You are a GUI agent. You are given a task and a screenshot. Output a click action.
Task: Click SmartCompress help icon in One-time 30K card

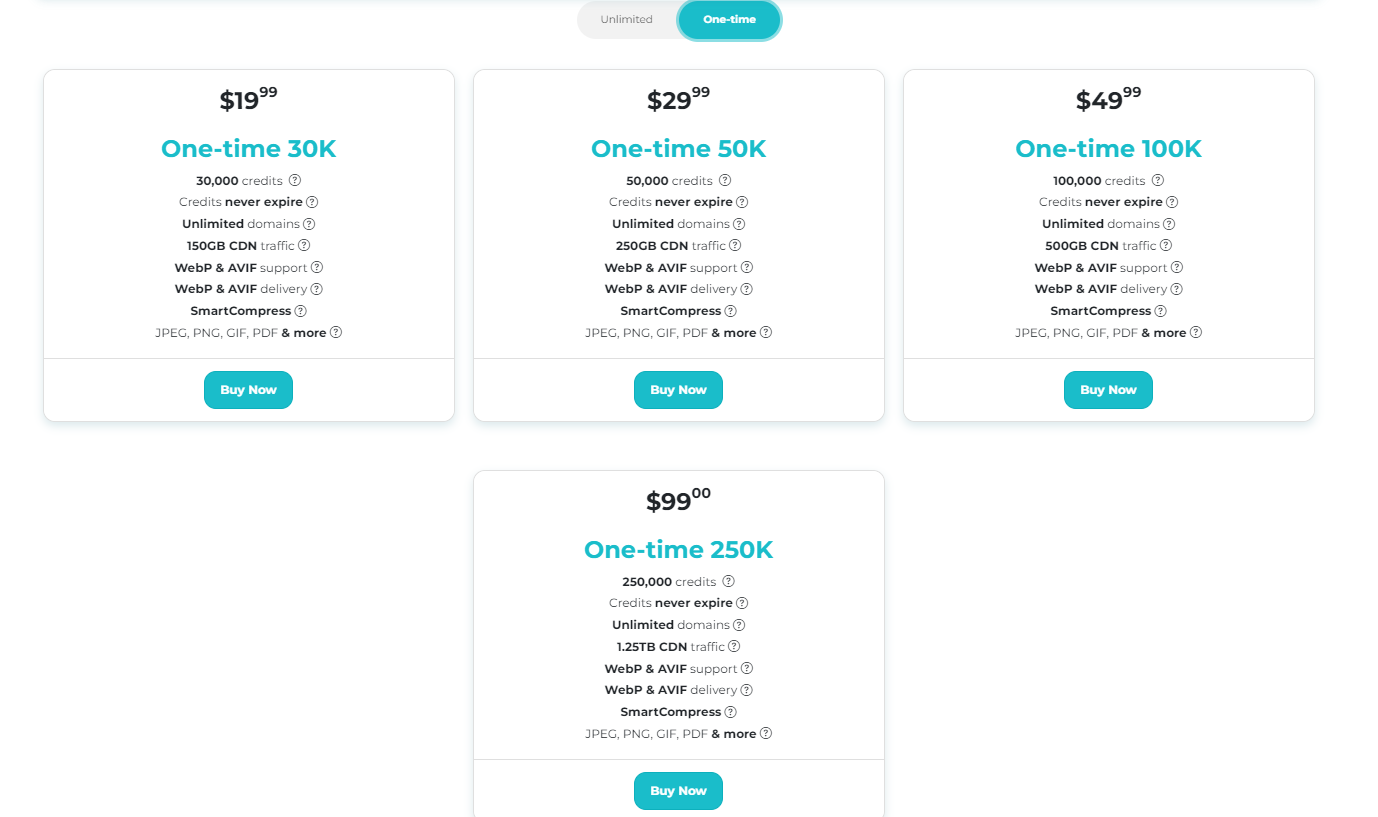tap(301, 311)
